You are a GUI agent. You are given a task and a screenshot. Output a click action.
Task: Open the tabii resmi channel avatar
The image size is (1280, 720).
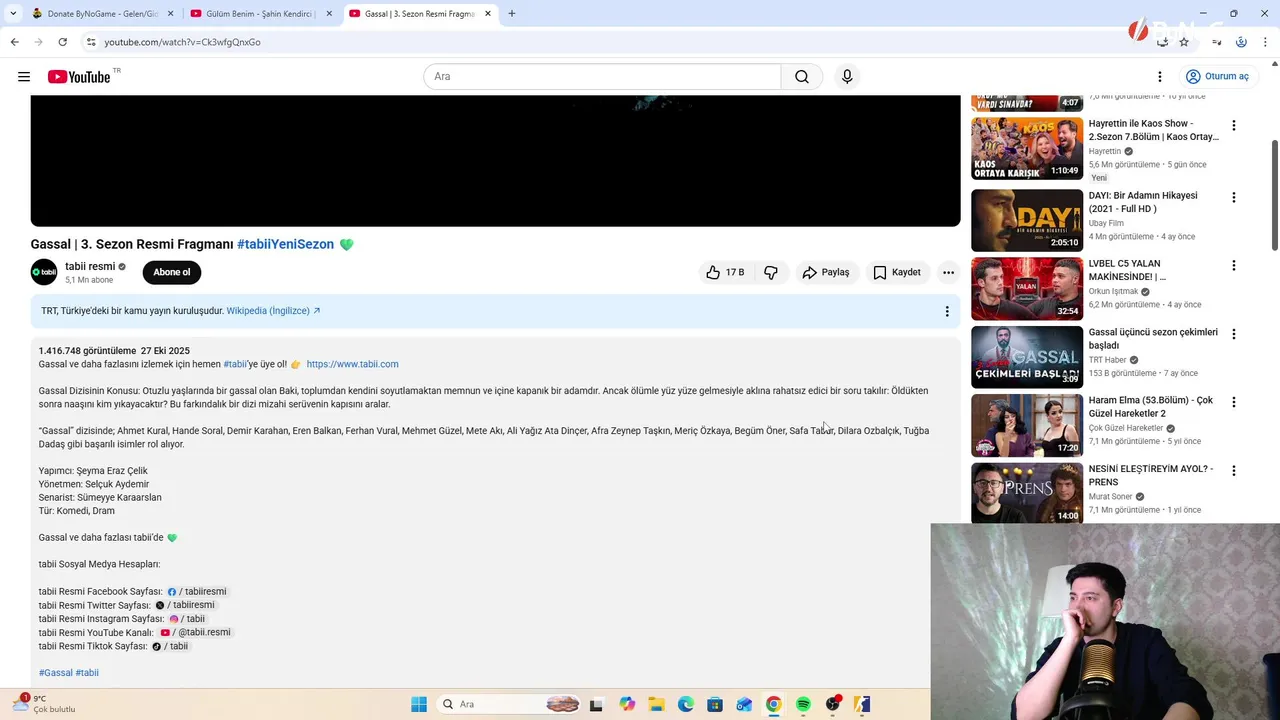(44, 272)
